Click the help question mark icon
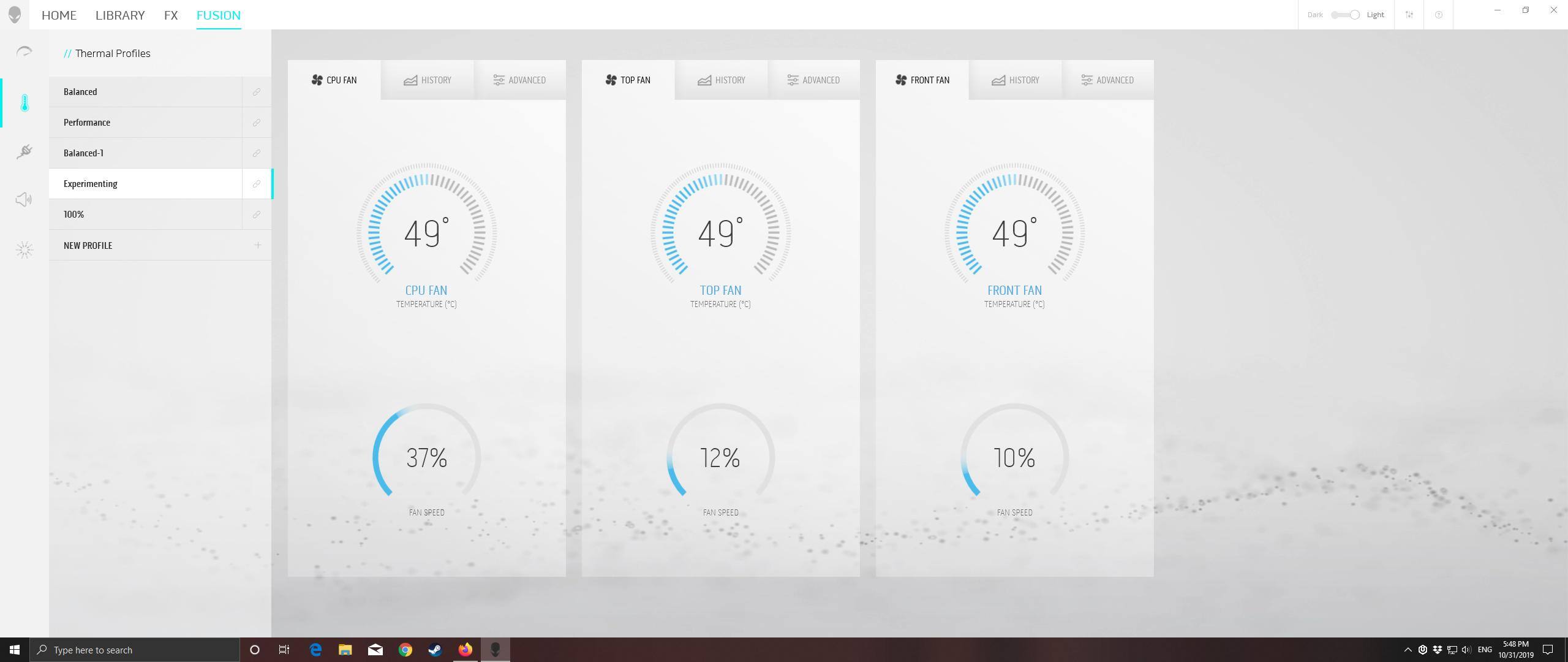The image size is (1568, 662). tap(1439, 15)
